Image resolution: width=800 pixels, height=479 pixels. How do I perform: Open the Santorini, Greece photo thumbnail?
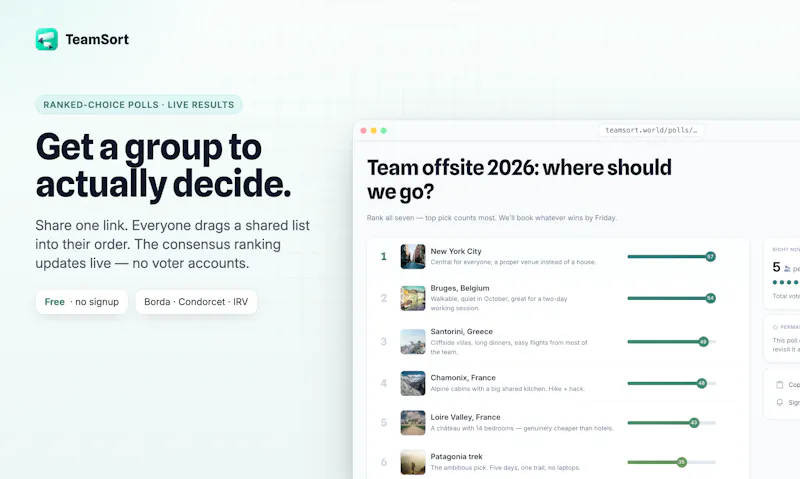click(413, 342)
